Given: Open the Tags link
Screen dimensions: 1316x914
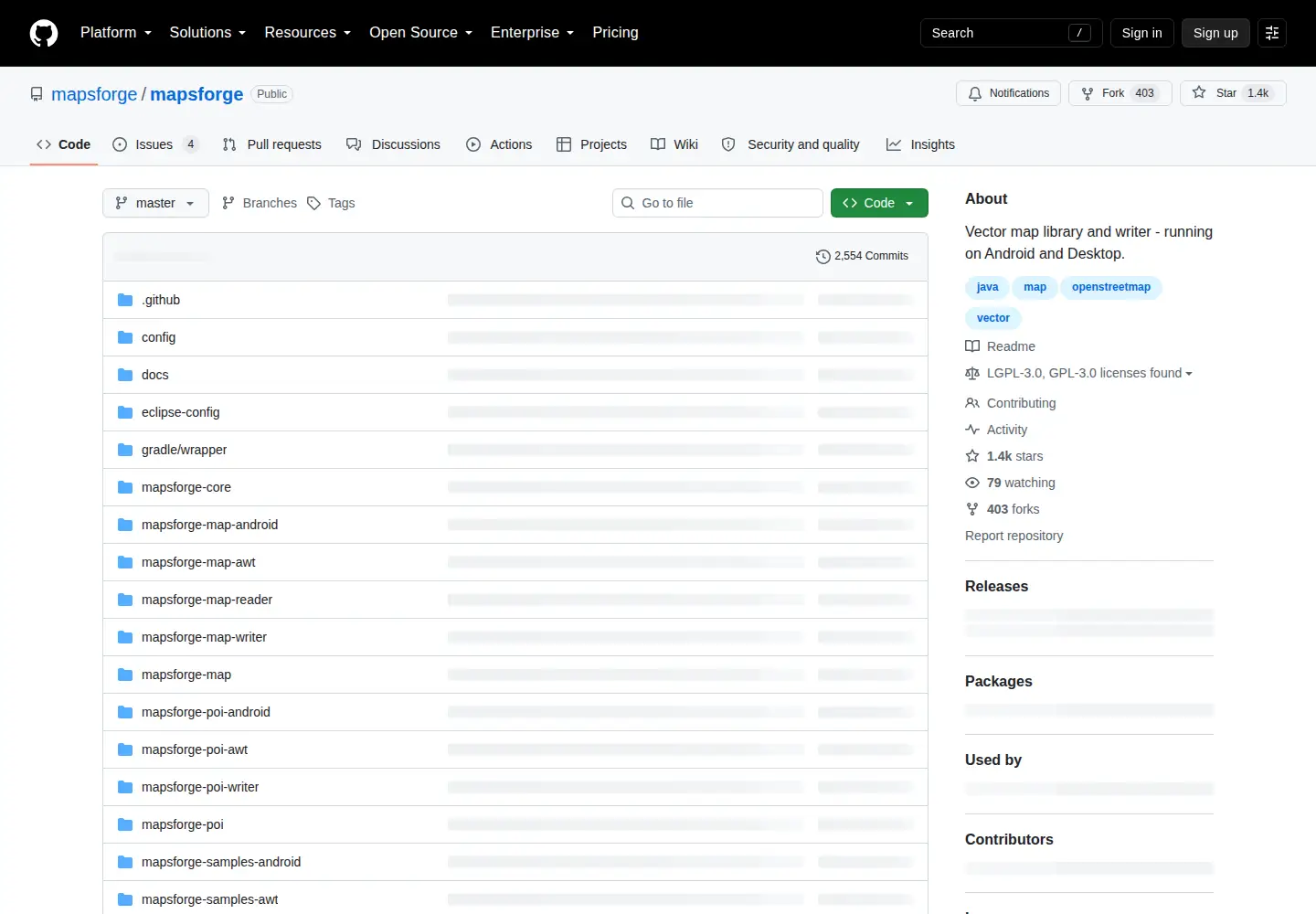Looking at the screenshot, I should (331, 203).
